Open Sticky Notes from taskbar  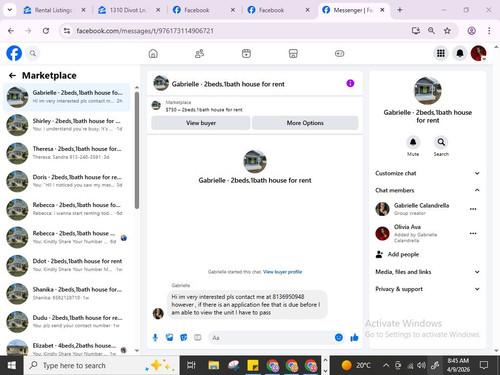(253, 366)
